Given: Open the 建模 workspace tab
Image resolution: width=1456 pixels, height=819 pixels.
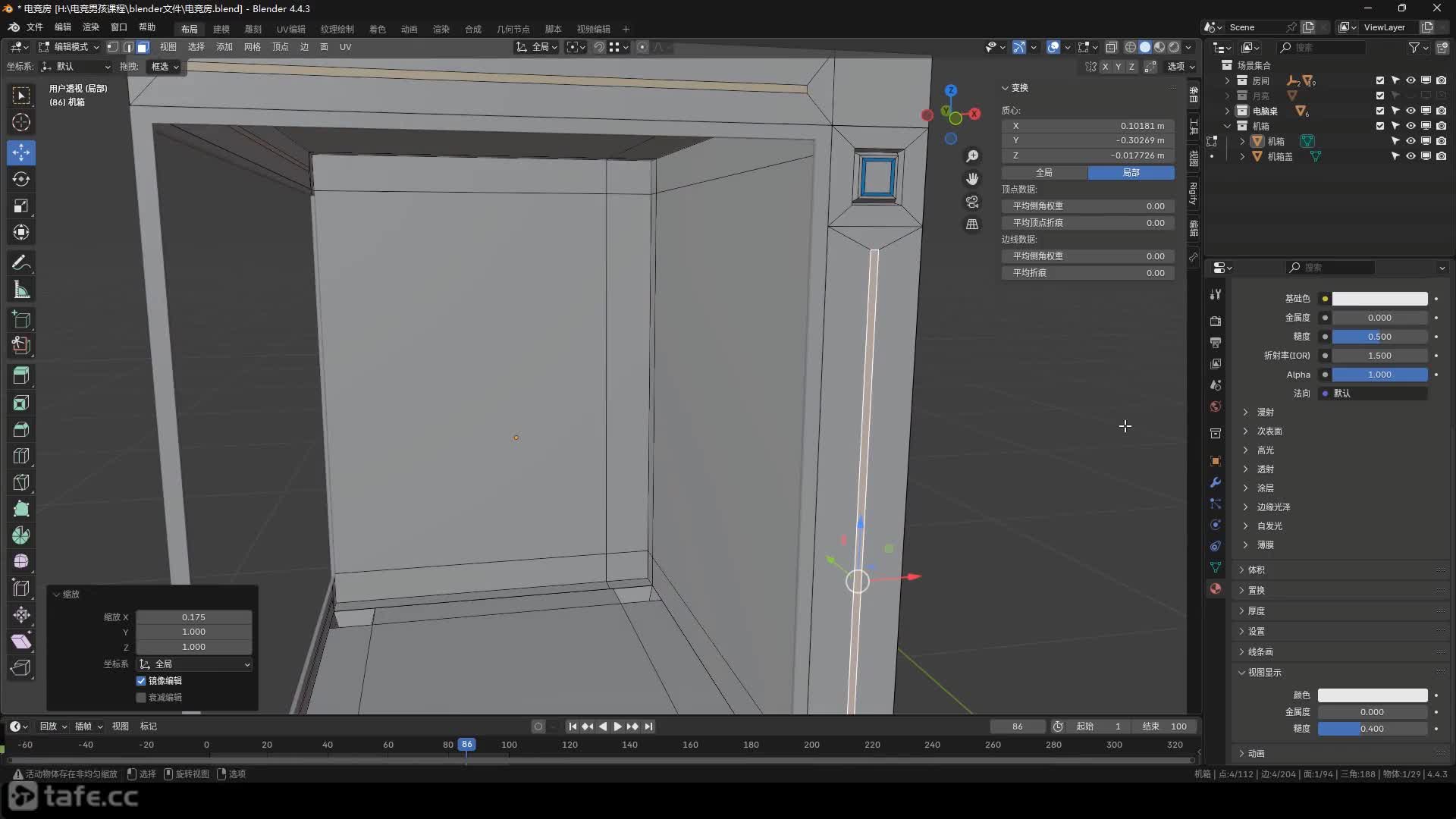Looking at the screenshot, I should coord(221,29).
